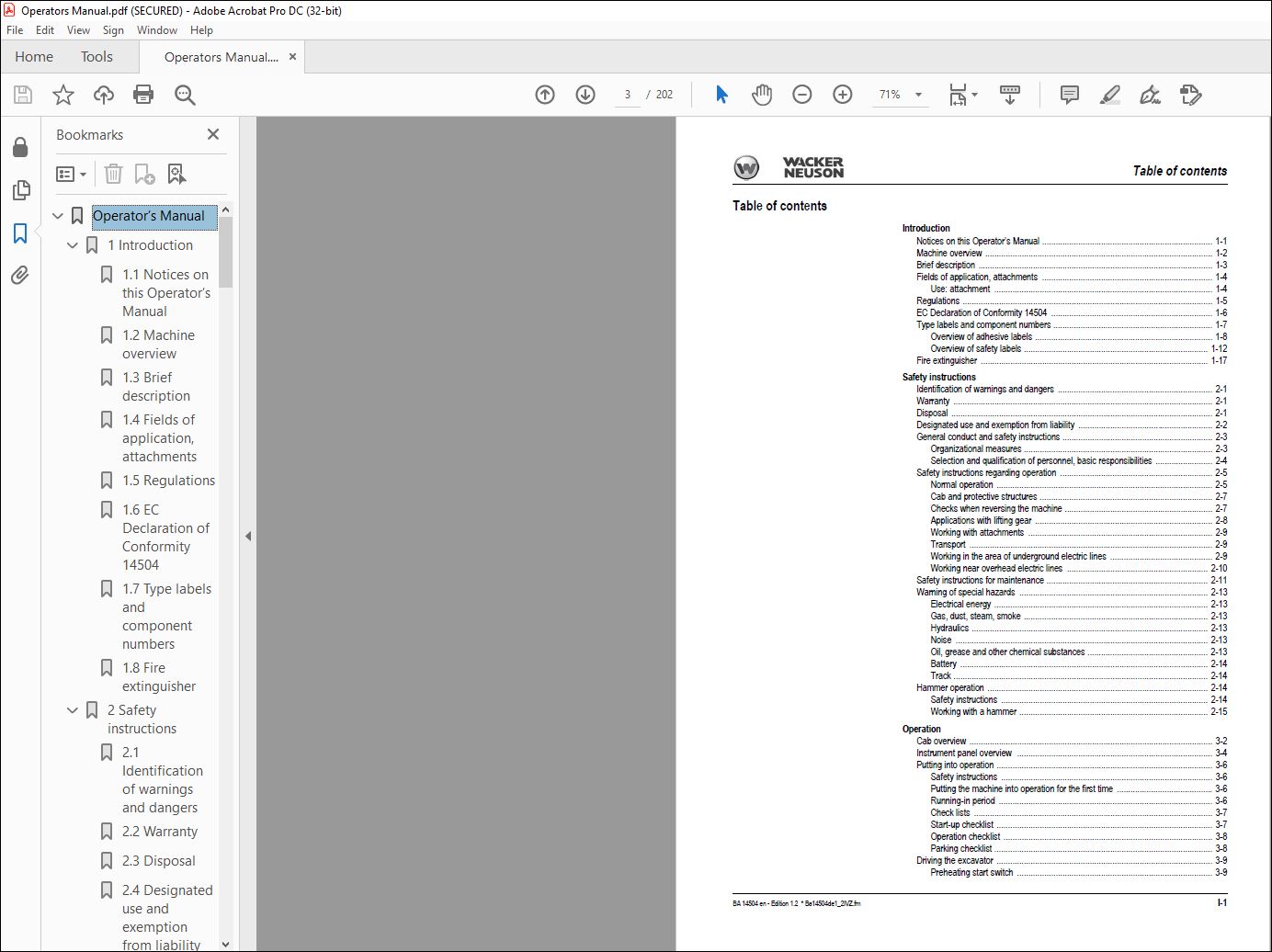Image resolution: width=1272 pixels, height=952 pixels.
Task: Zoom out with minus icon
Action: click(x=802, y=95)
